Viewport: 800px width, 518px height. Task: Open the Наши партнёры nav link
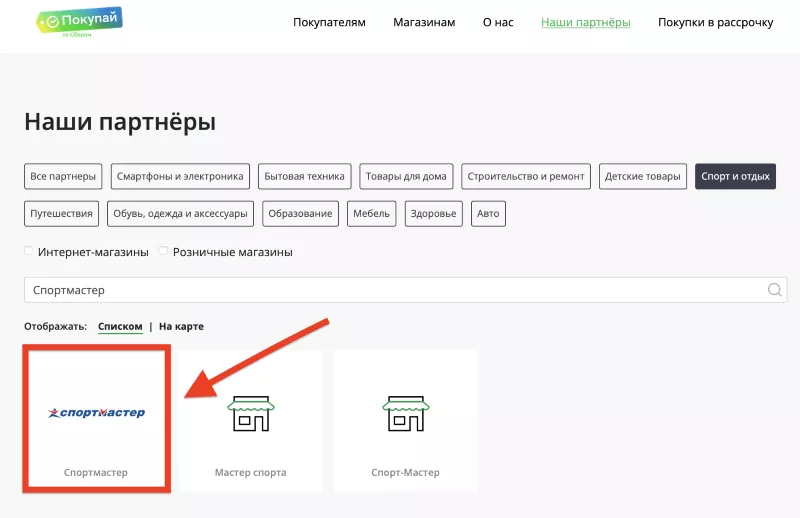click(586, 22)
